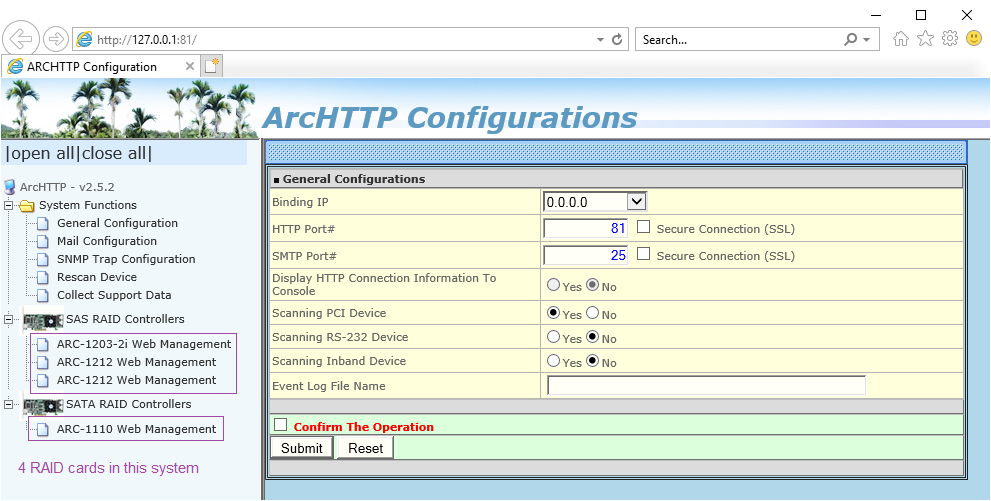Image resolution: width=991 pixels, height=501 pixels.
Task: Click the HTTP Port# input field
Action: 585,229
